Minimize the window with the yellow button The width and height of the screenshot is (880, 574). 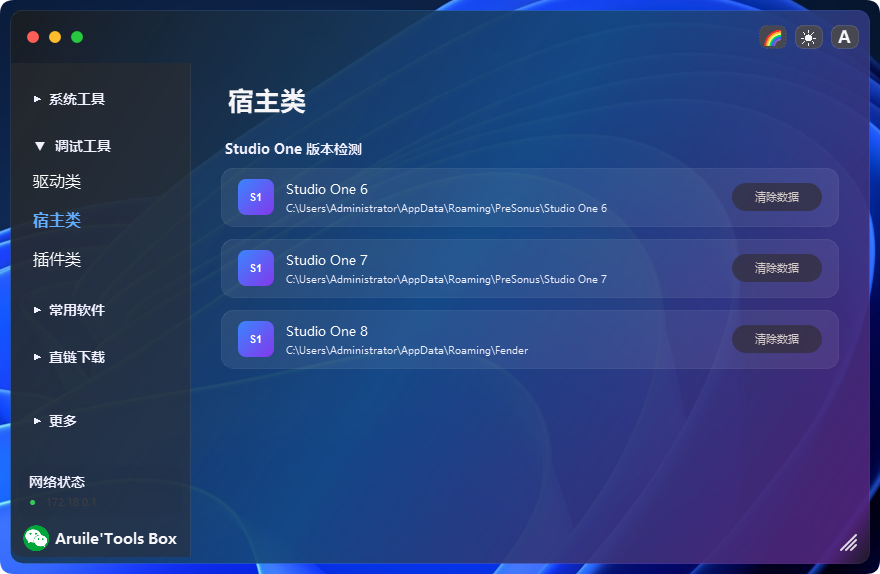[55, 37]
